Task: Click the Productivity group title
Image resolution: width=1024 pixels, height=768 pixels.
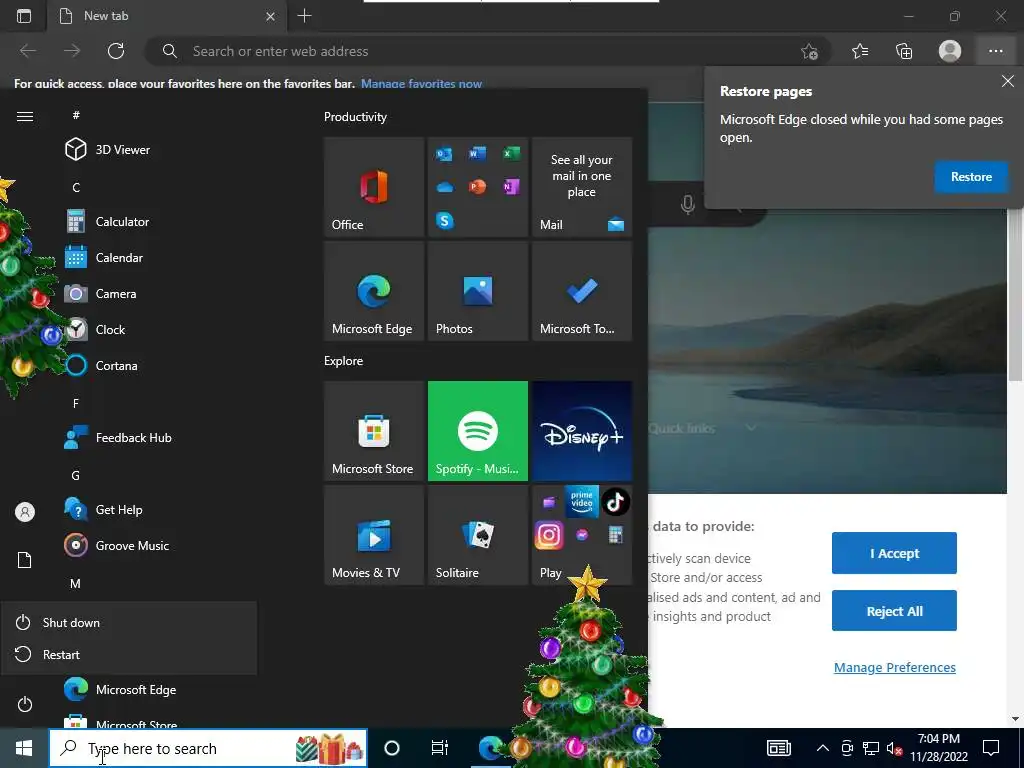Action: 355,117
